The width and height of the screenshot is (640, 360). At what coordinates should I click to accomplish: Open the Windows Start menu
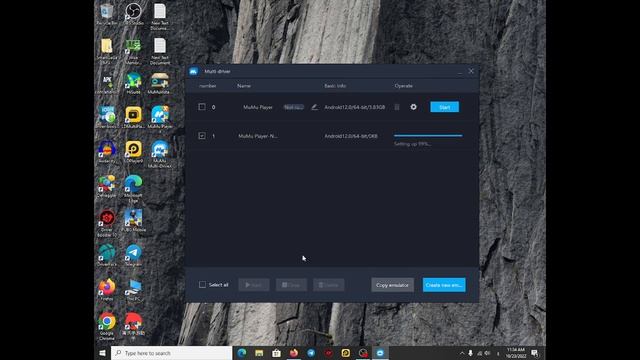pyautogui.click(x=102, y=353)
